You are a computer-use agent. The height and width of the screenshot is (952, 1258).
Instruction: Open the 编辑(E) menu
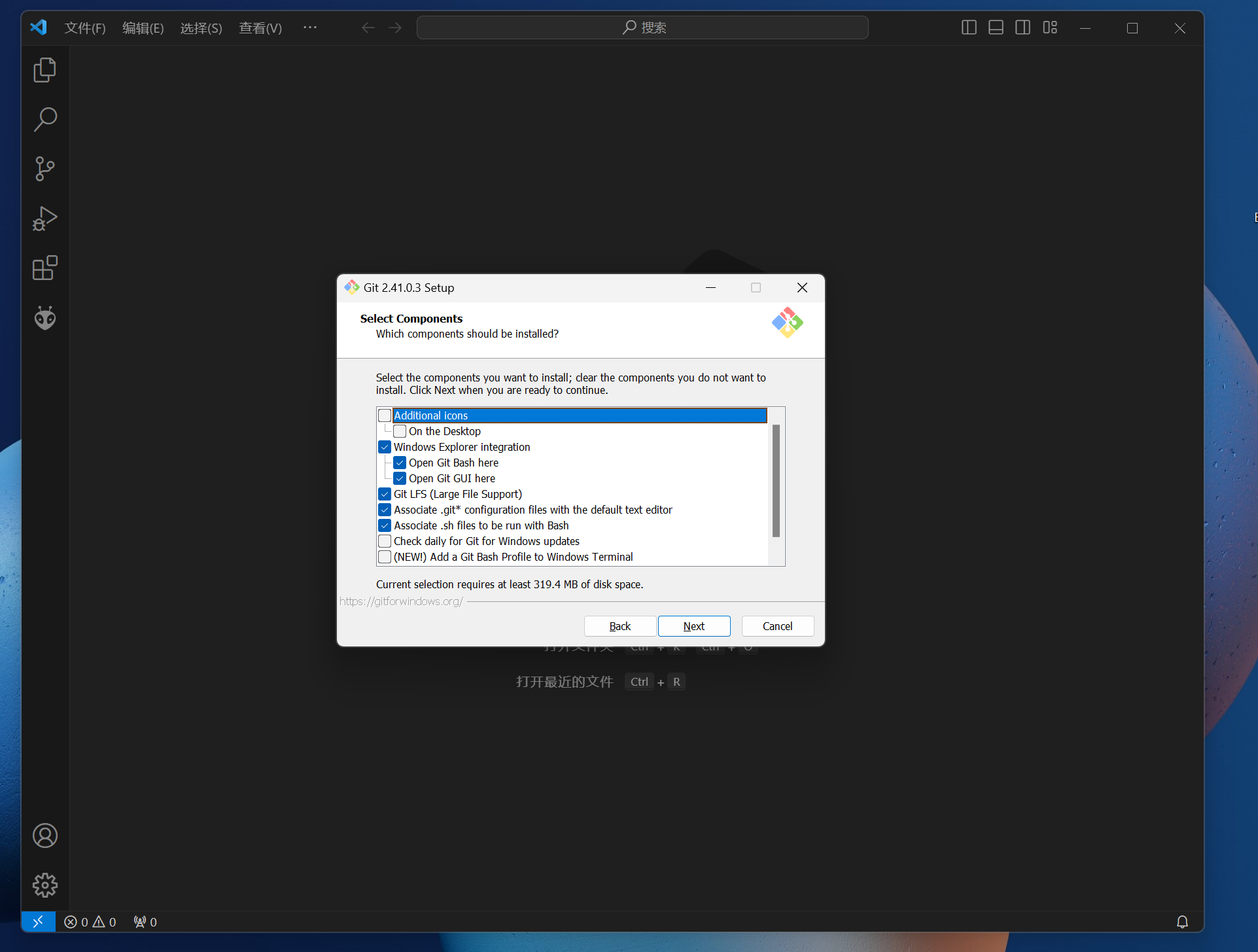[143, 27]
